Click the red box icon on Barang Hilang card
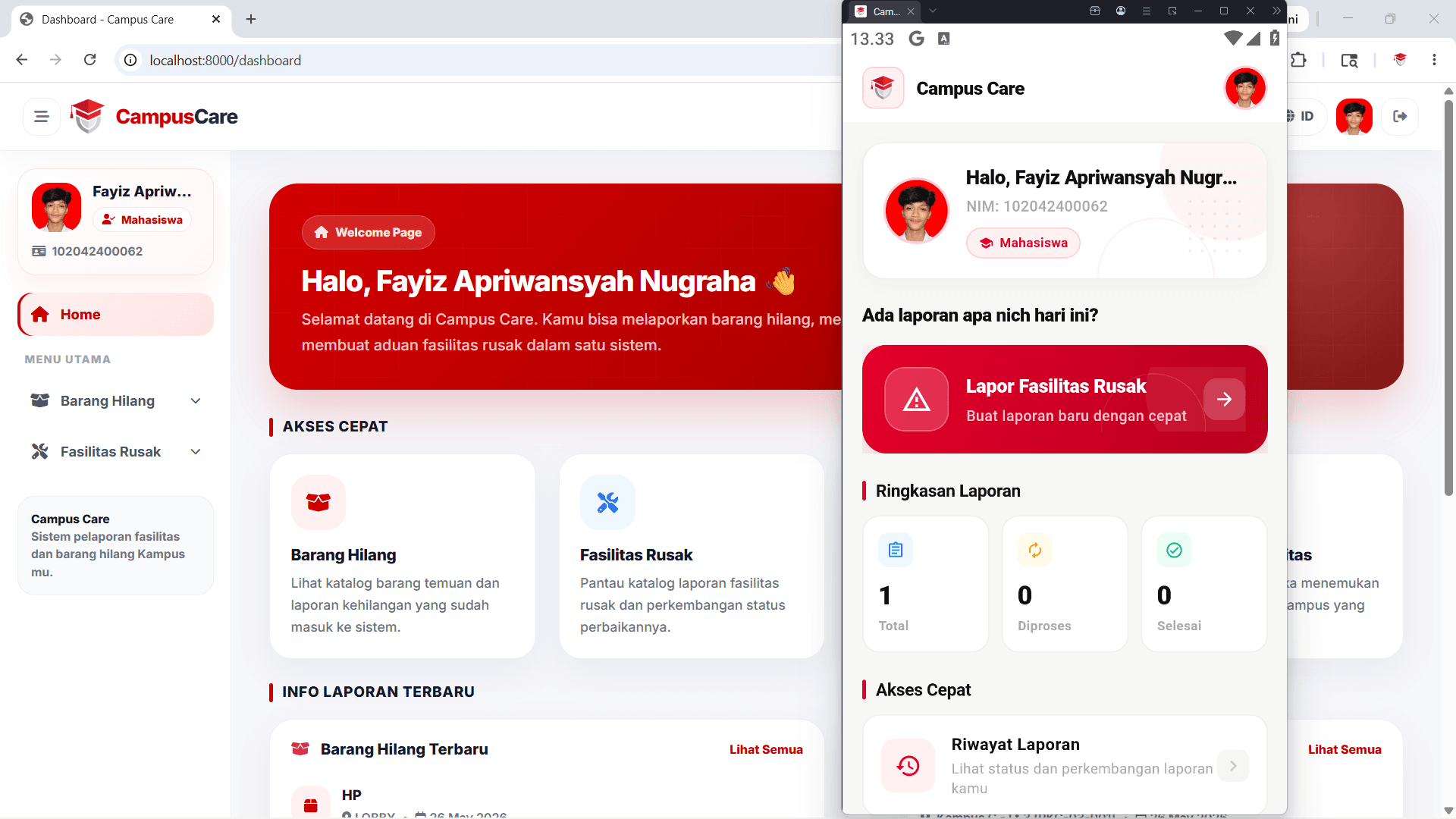Screen dimensions: 1456x819 point(318,502)
